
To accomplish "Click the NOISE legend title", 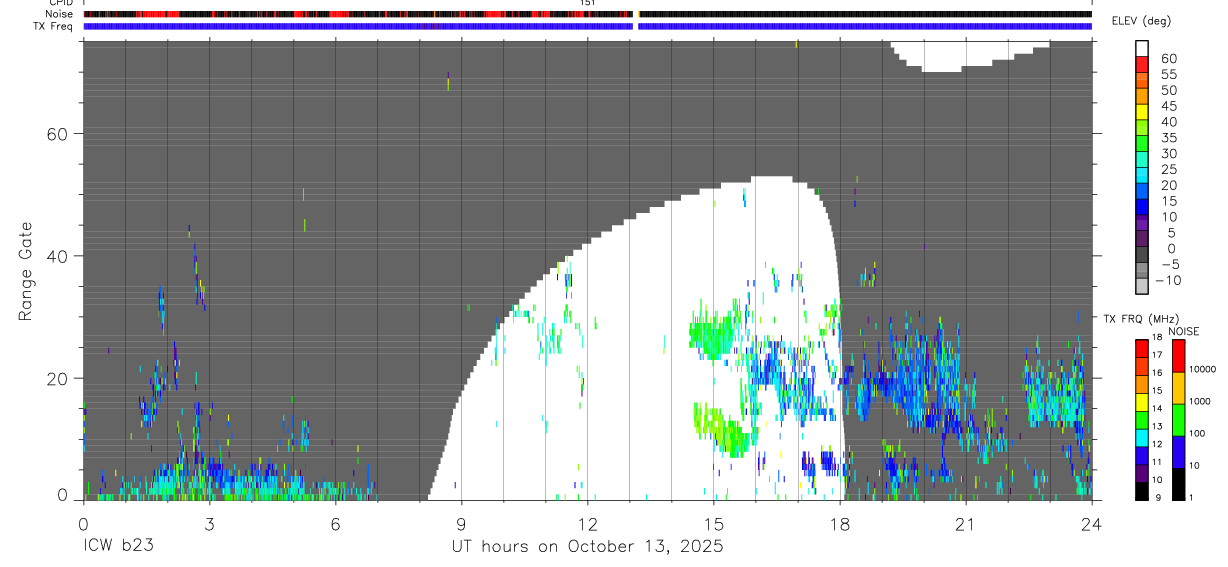I will 1182,331.
